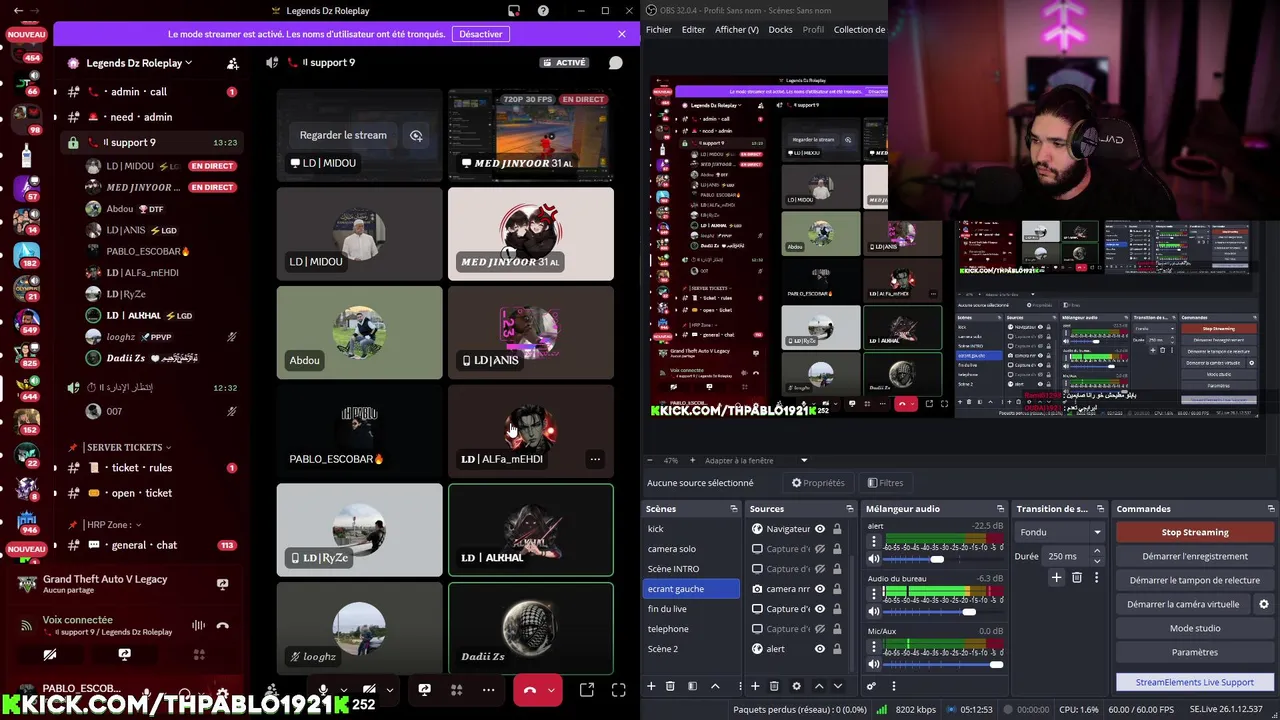Open the invite members icon beside server name
This screenshot has width=1280, height=720.
click(x=233, y=63)
